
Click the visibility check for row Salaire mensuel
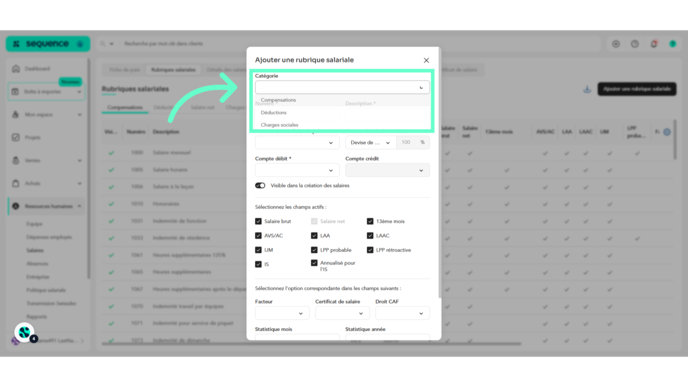111,153
